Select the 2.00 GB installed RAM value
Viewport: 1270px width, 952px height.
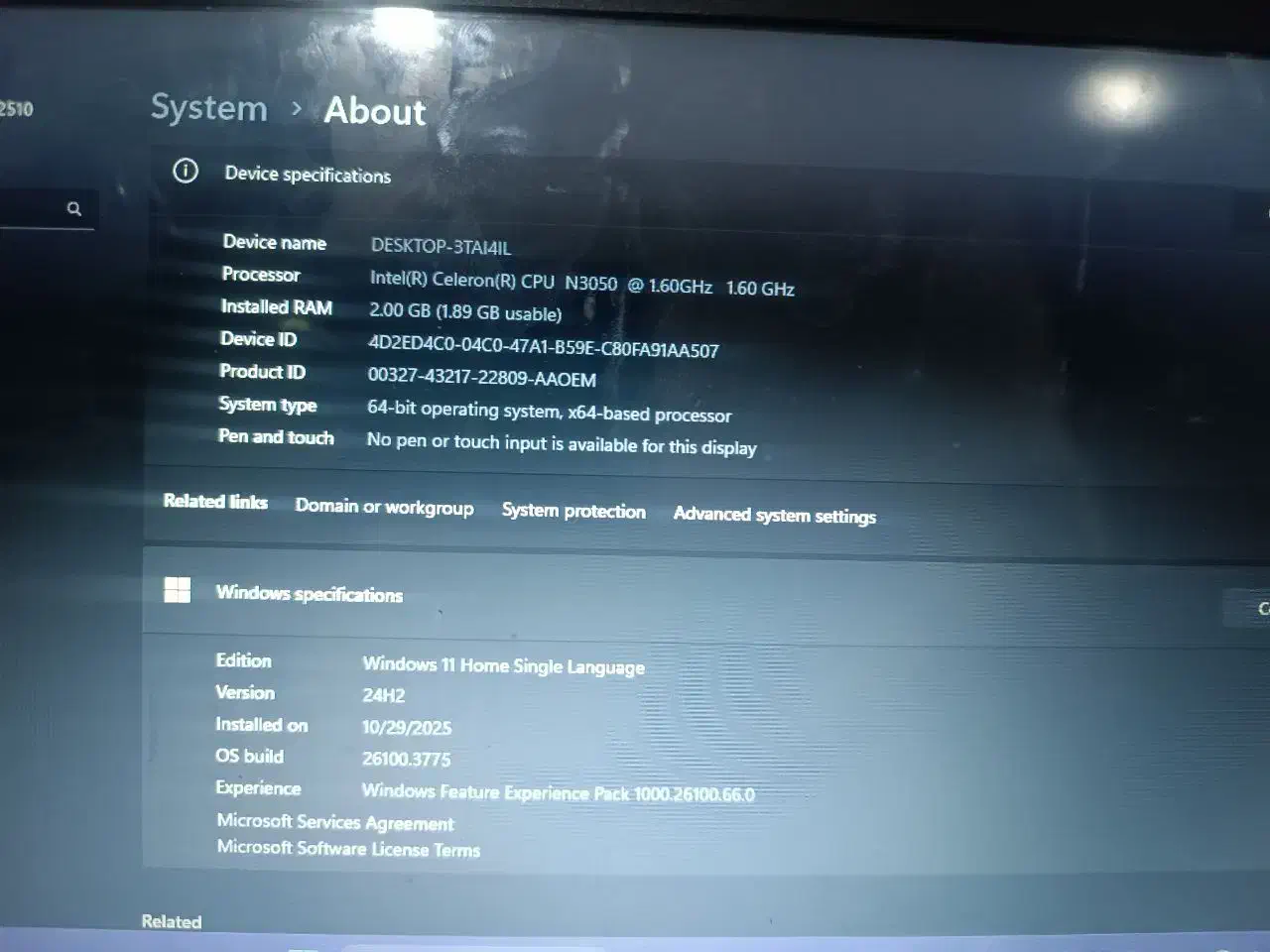coord(465,312)
